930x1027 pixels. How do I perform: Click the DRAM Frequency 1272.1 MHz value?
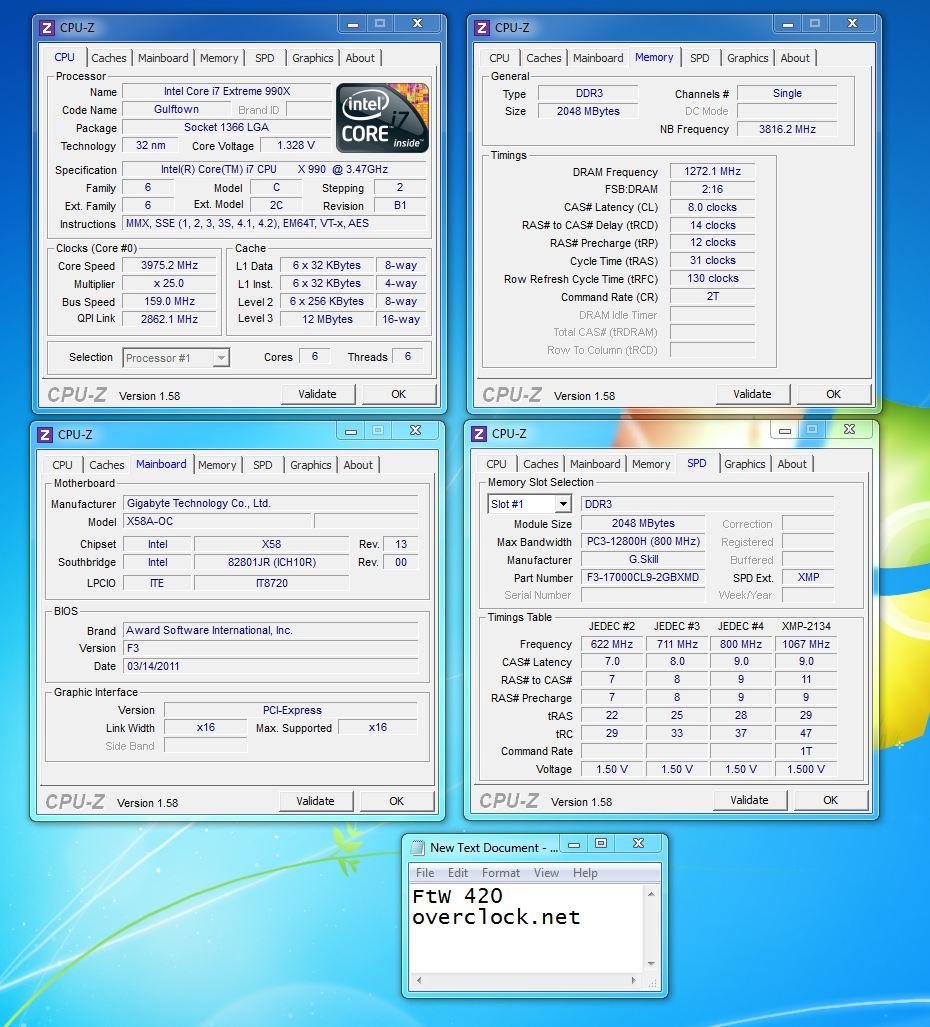[x=713, y=172]
